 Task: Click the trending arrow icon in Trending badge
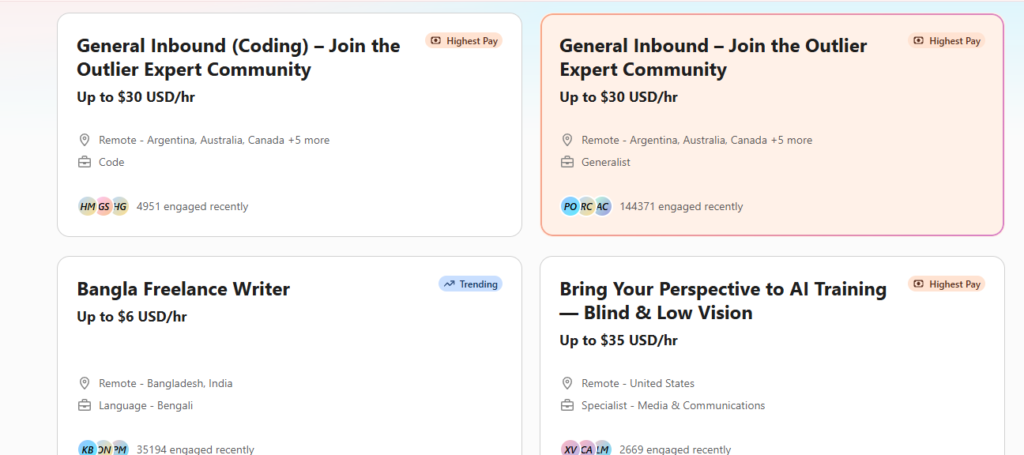(x=449, y=284)
